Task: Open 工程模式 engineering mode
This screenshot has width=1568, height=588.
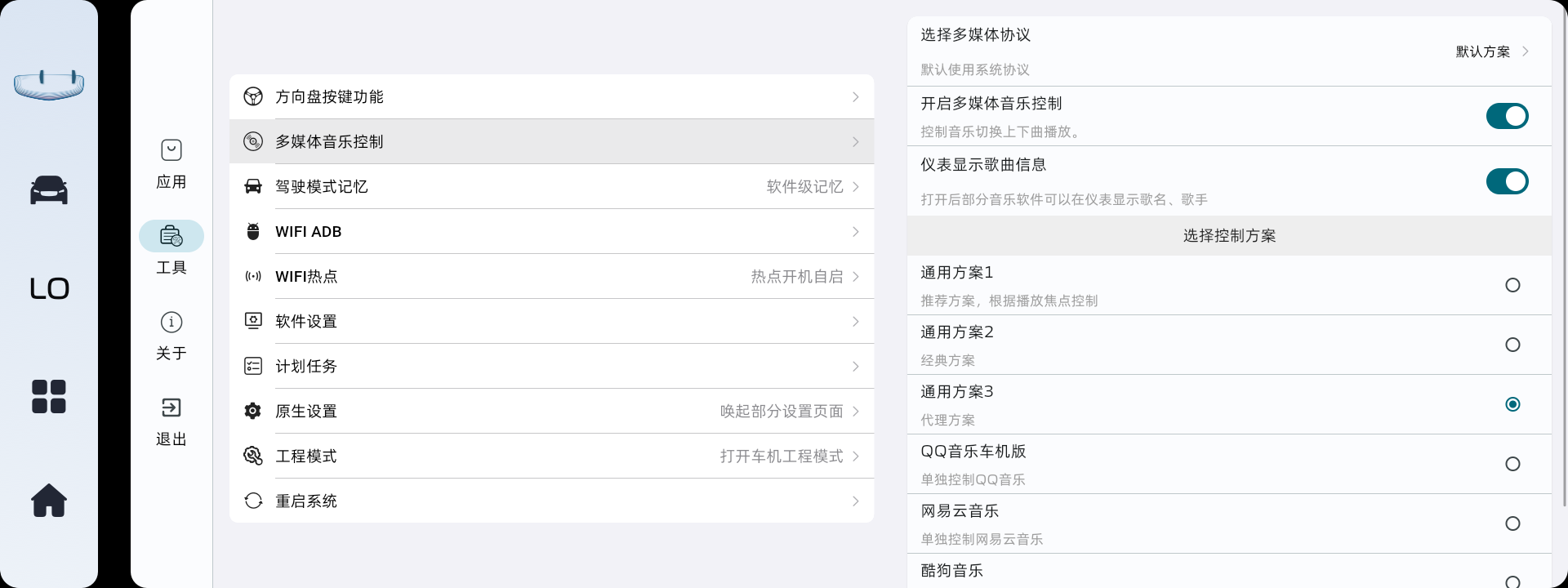Action: [551, 456]
